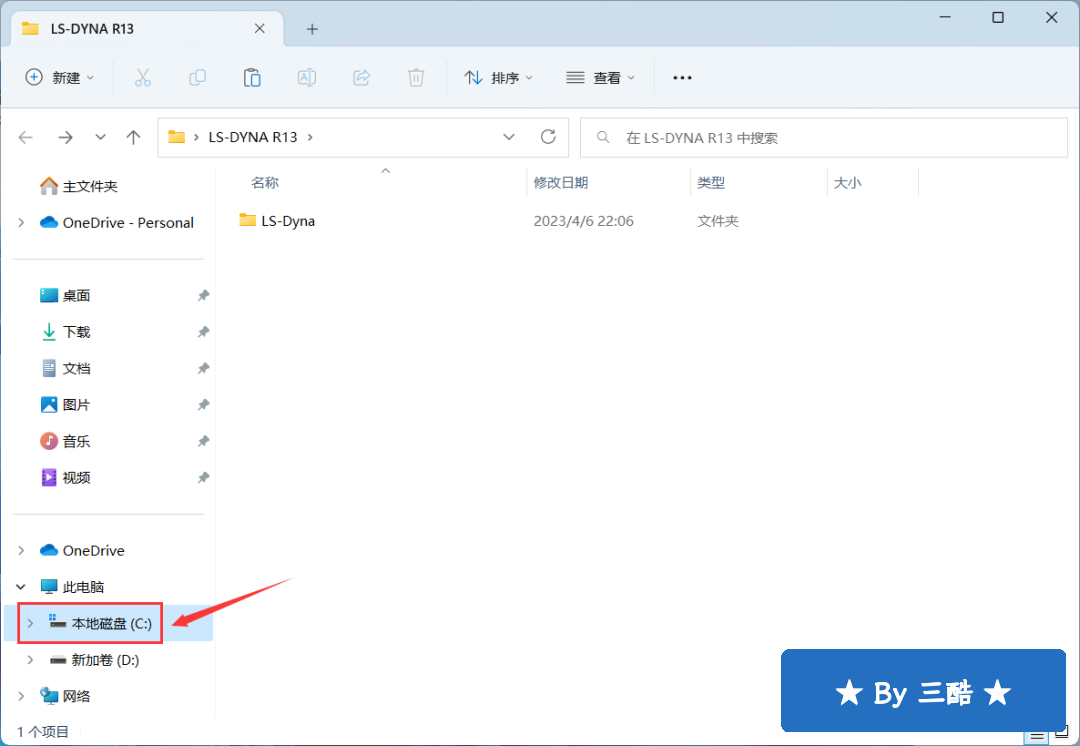Click pin icon next to 音乐
1080x746 pixels.
203,442
